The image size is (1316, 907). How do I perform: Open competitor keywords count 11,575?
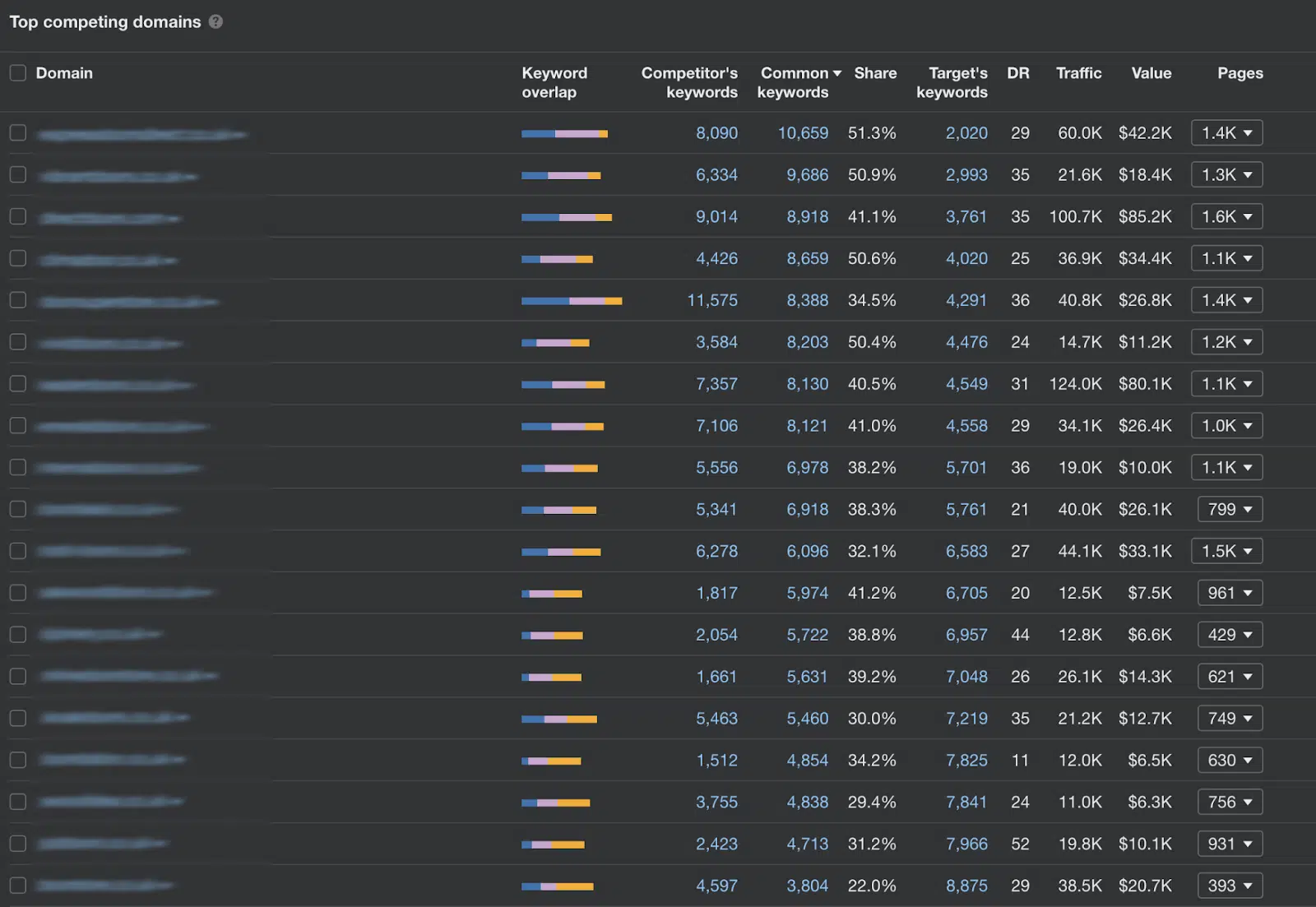(712, 301)
